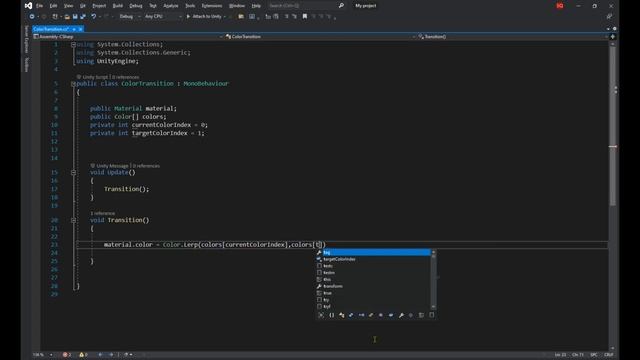640x360 pixels.
Task: Open the Transition() member navigation dropdown
Action: point(513,37)
